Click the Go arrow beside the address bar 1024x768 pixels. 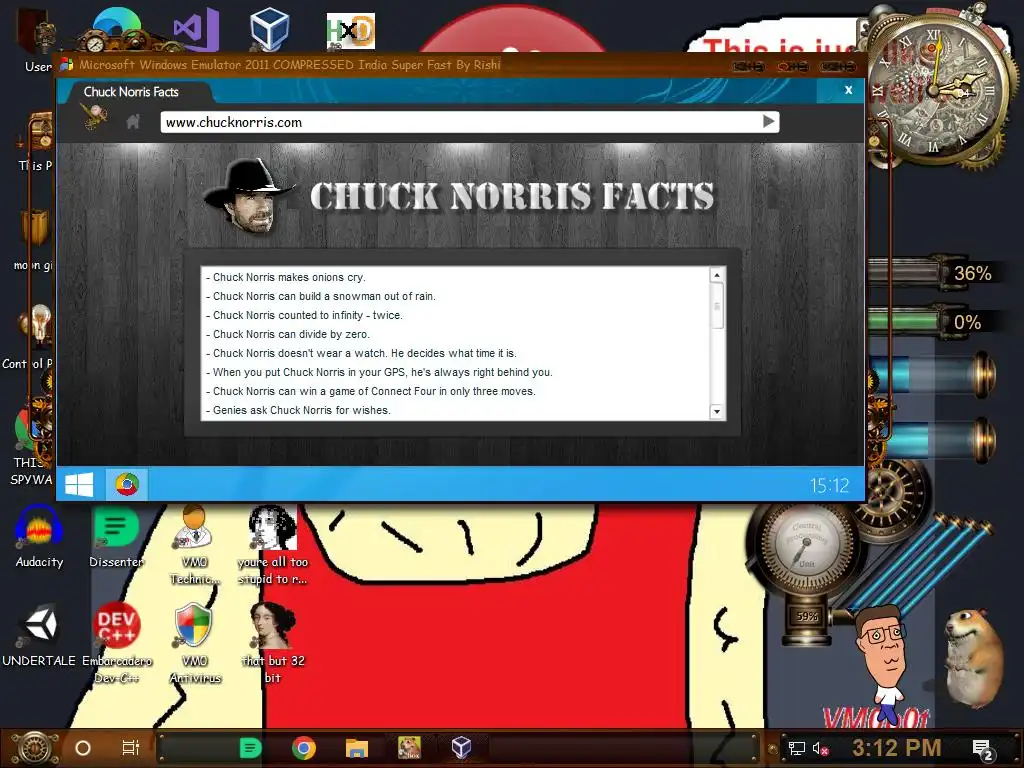click(769, 121)
